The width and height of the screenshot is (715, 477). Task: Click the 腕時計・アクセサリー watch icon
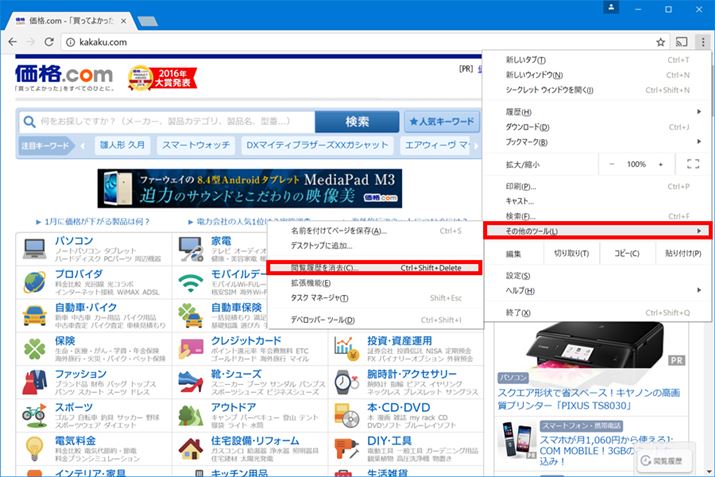[347, 382]
